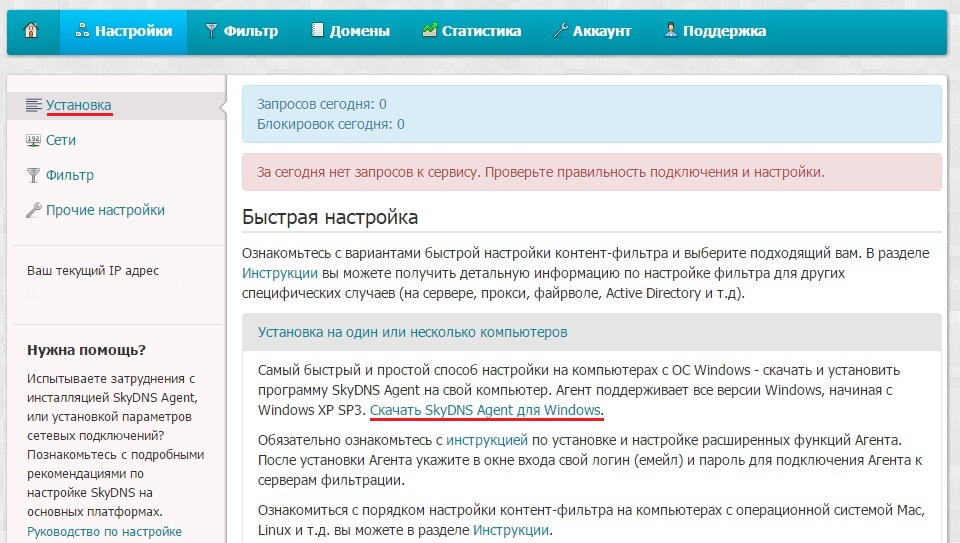The height and width of the screenshot is (543, 960).
Task: Open the Поддержка tab
Action: 714,31
